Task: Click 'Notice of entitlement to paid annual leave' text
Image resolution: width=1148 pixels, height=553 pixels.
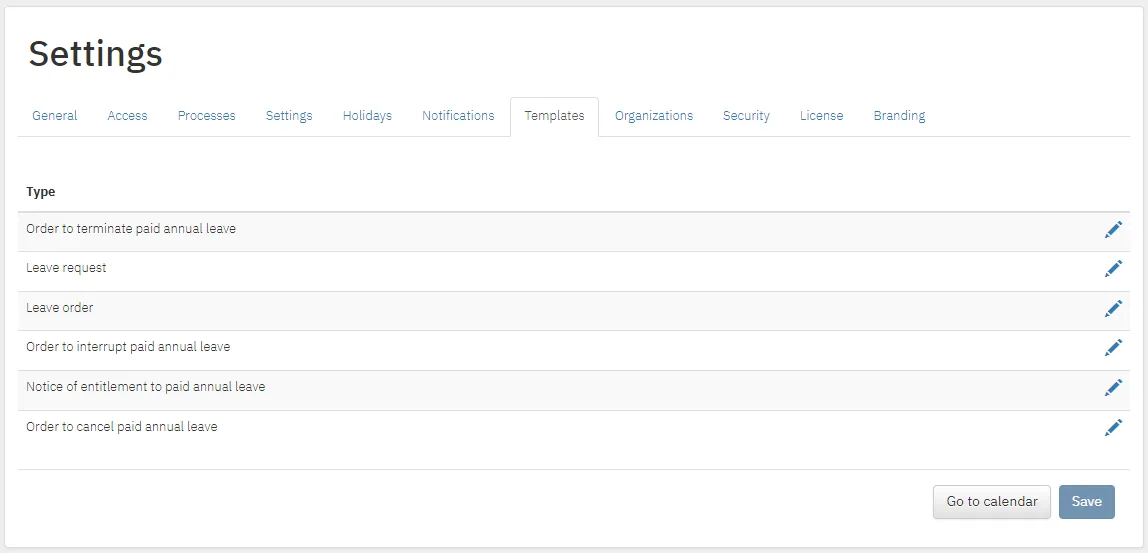Action: click(x=146, y=386)
